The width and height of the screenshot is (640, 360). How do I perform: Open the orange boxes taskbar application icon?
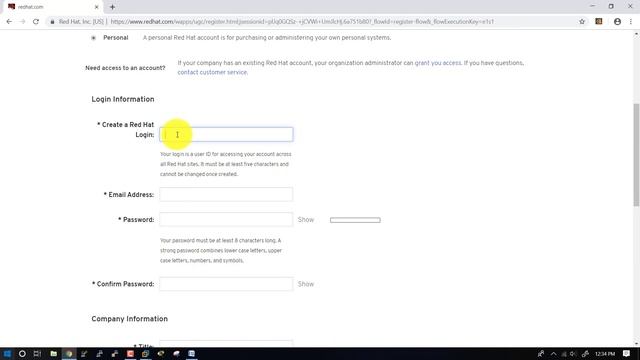point(145,354)
